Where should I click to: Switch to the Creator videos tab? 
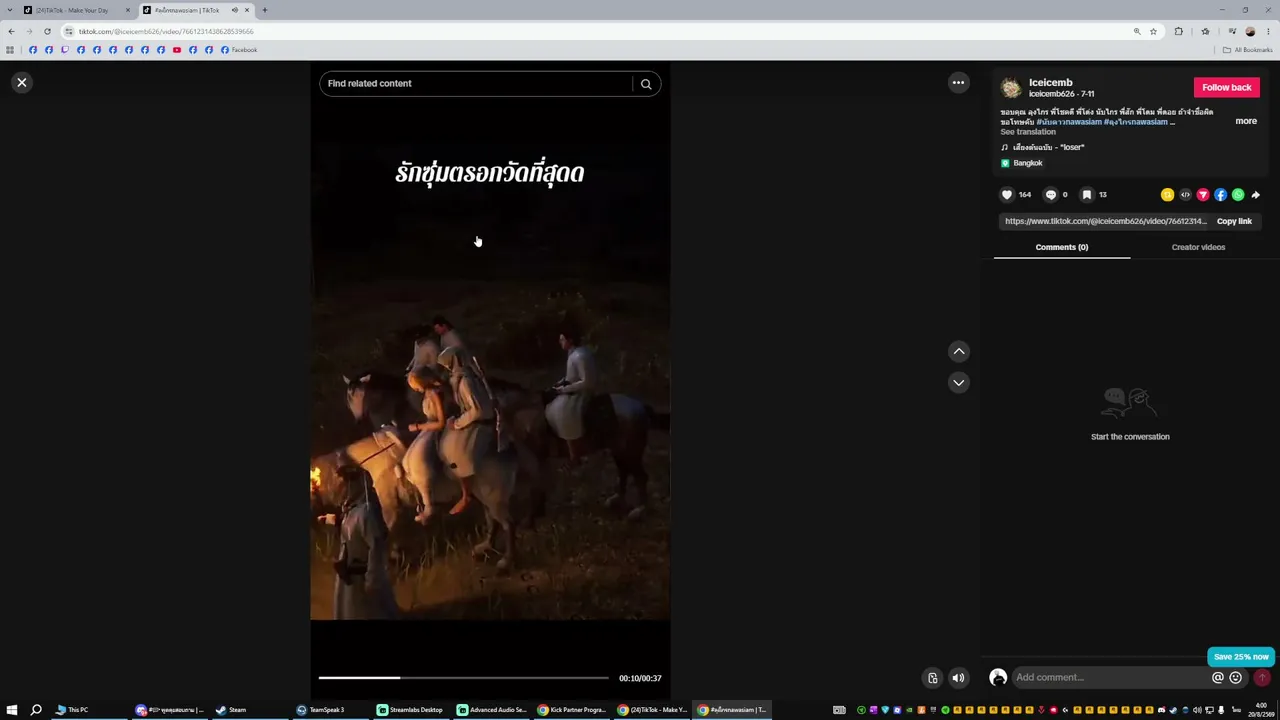pyautogui.click(x=1198, y=247)
